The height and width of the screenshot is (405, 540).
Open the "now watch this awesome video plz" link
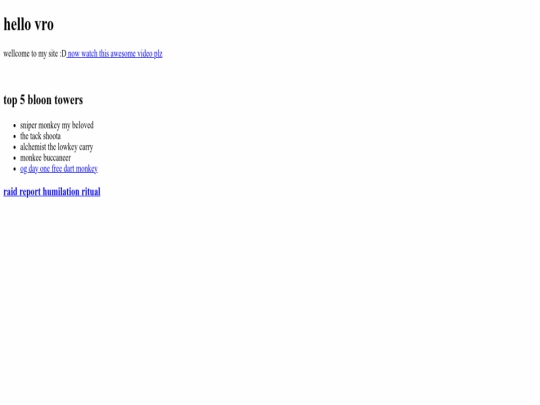click(114, 54)
